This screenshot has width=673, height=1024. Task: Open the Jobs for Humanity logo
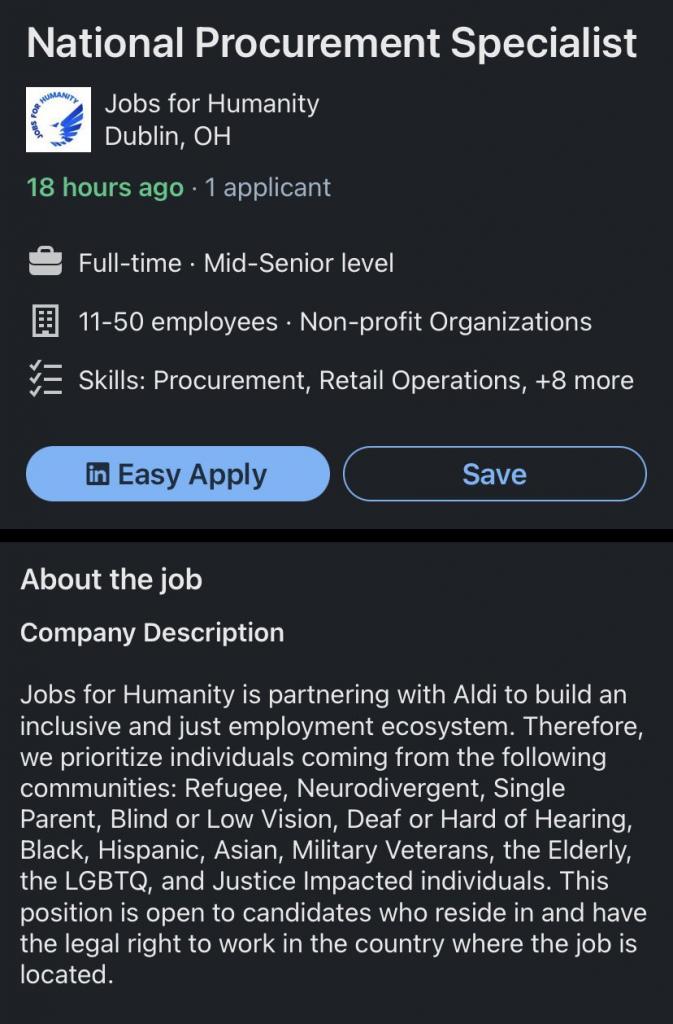(58, 120)
